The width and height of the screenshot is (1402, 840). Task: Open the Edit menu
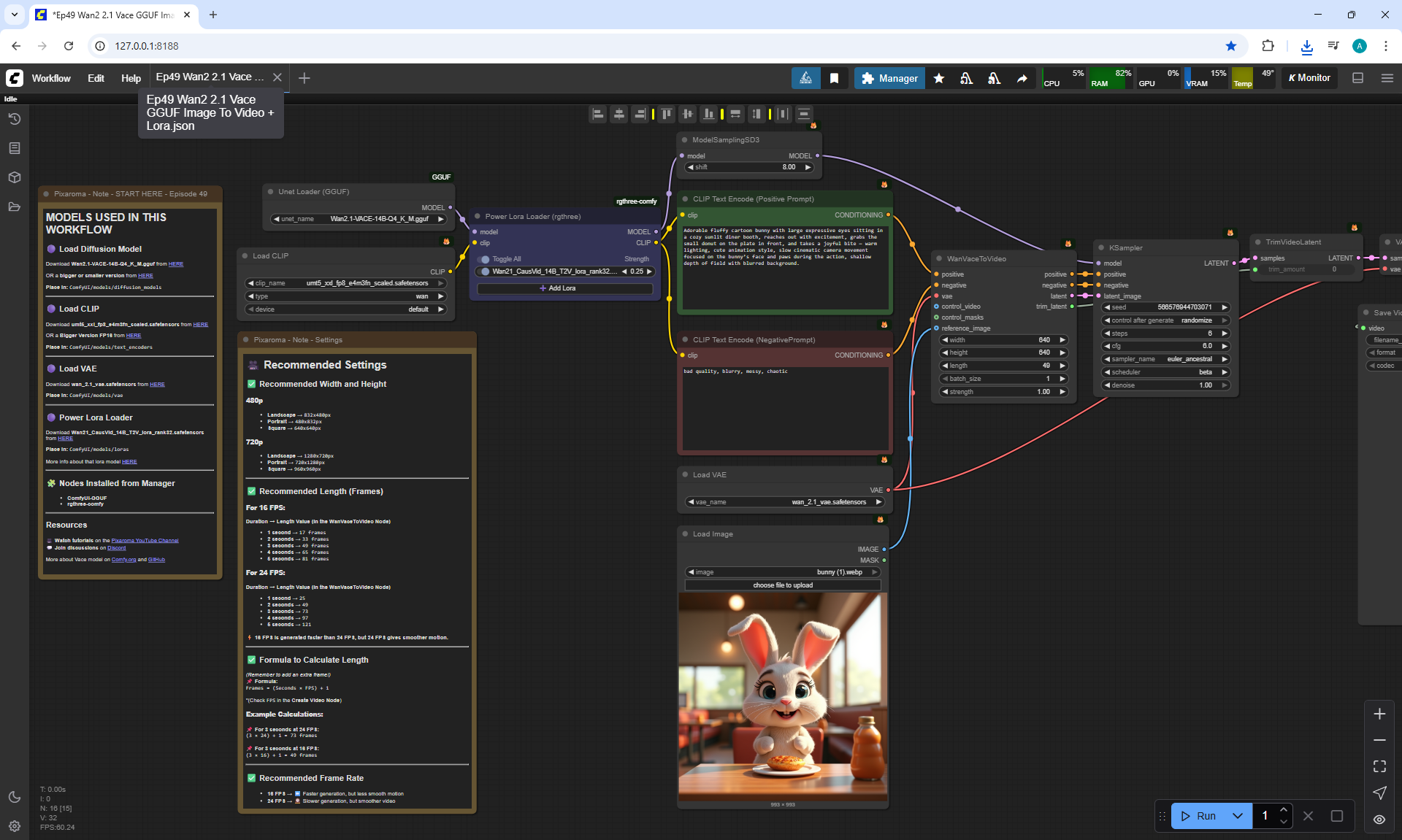point(96,78)
